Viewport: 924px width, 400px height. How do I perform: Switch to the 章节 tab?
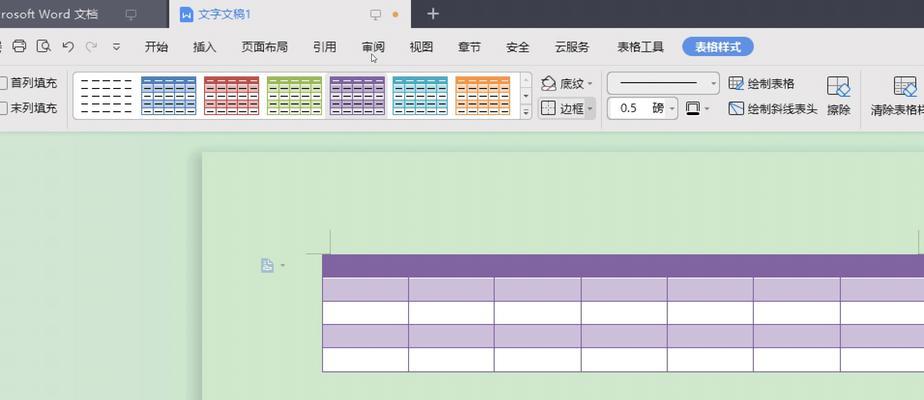469,47
